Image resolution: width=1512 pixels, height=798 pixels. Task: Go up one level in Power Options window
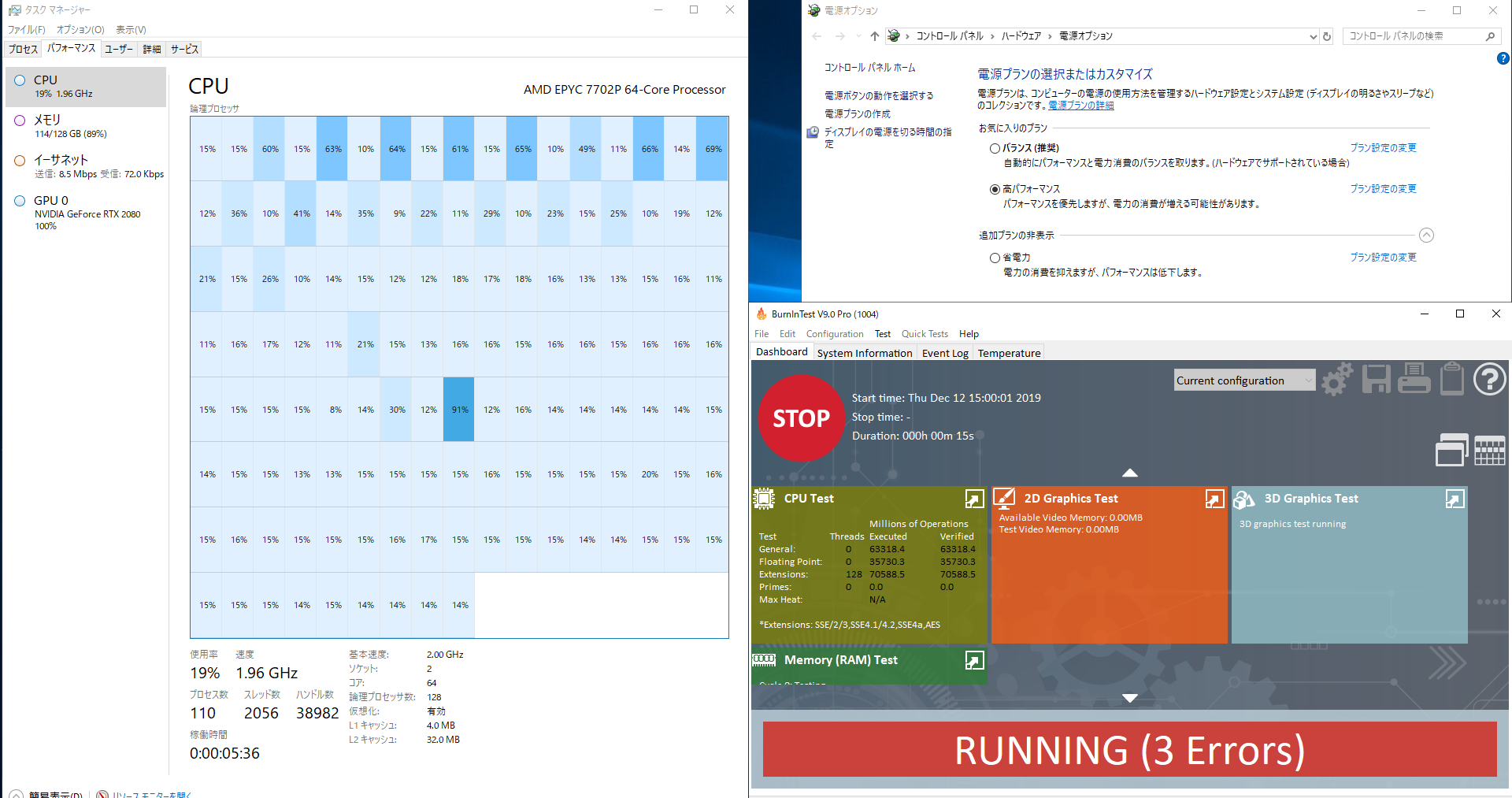(x=874, y=36)
